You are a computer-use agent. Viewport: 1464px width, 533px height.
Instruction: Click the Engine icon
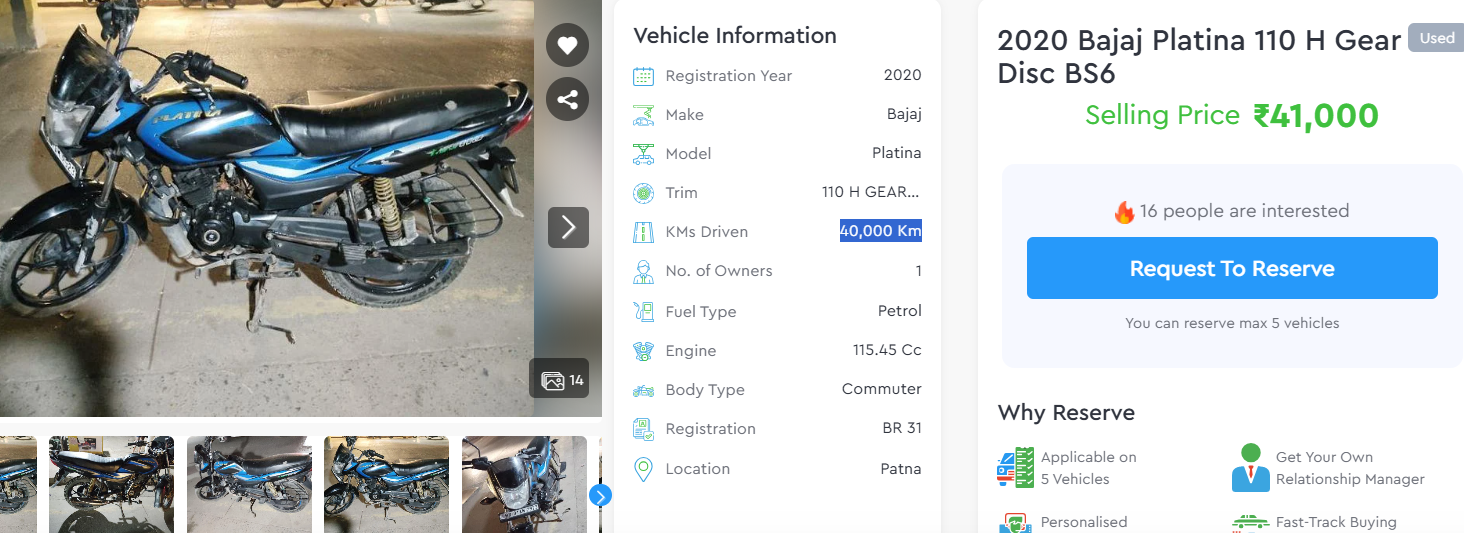tap(643, 351)
